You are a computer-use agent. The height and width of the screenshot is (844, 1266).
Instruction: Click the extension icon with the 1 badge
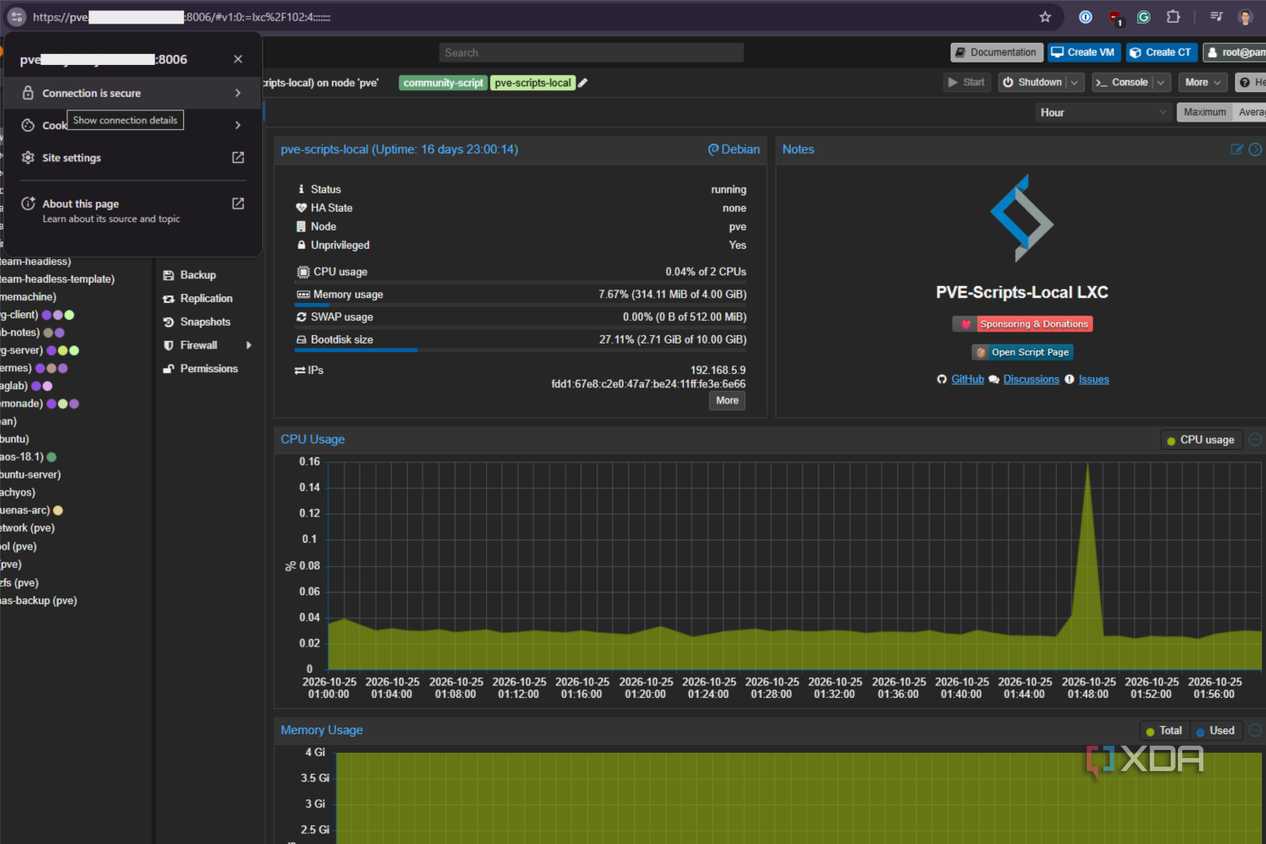click(1115, 17)
